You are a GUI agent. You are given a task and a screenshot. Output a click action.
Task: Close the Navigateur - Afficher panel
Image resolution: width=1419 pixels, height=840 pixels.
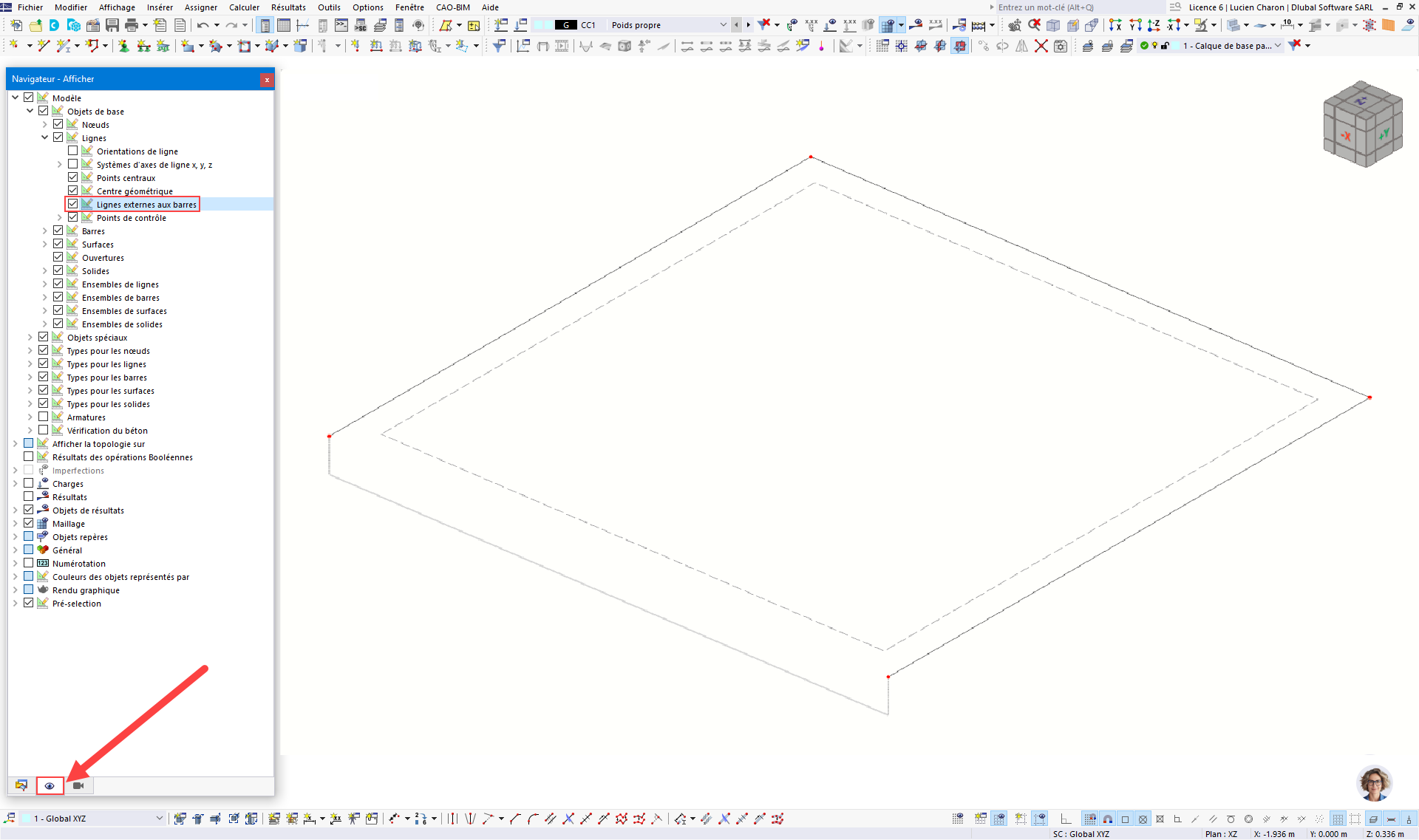pyautogui.click(x=267, y=80)
